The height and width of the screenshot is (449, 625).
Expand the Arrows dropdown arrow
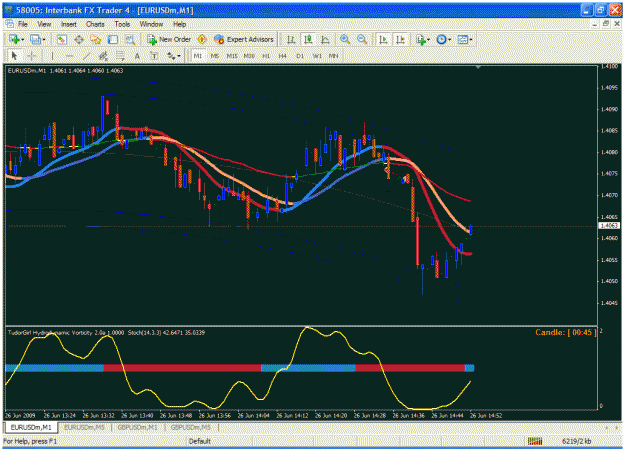click(179, 56)
